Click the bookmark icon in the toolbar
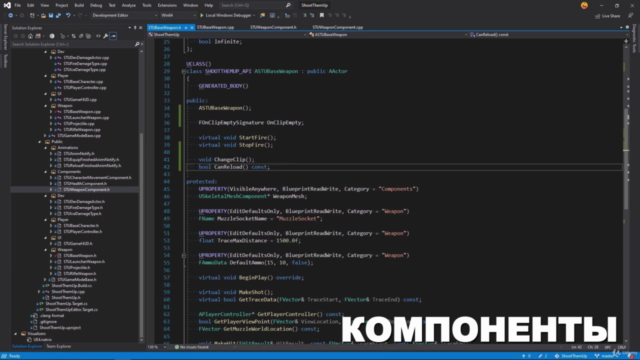Viewport: 640px width, 360px height. (322, 16)
